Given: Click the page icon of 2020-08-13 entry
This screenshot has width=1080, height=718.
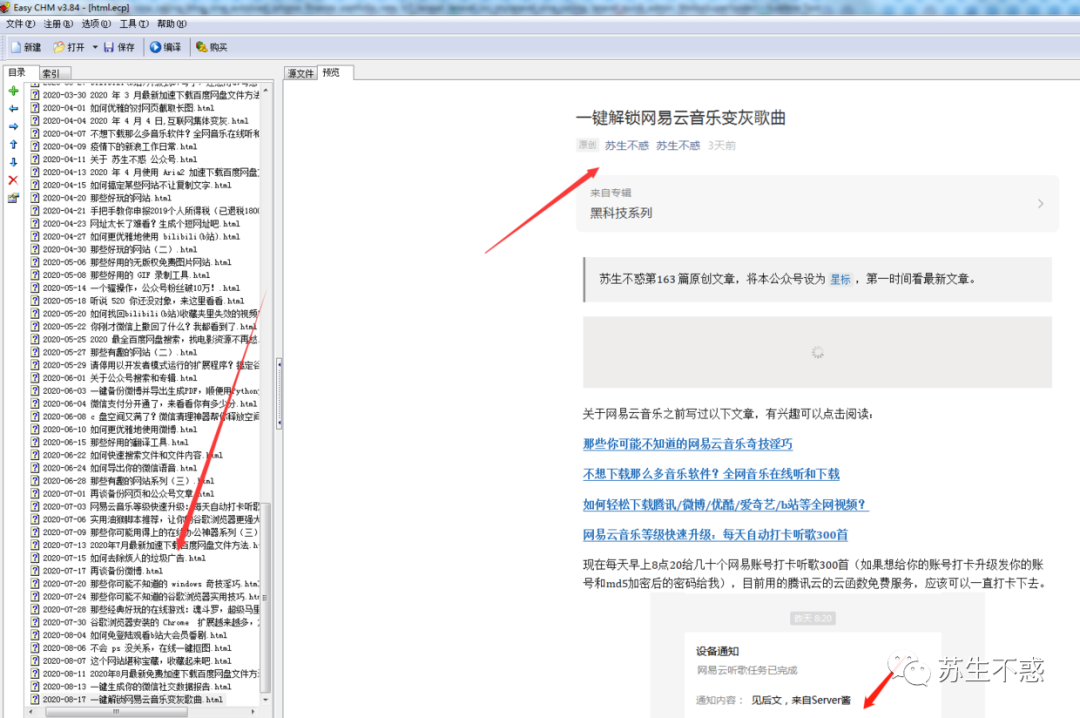Looking at the screenshot, I should click(35, 686).
